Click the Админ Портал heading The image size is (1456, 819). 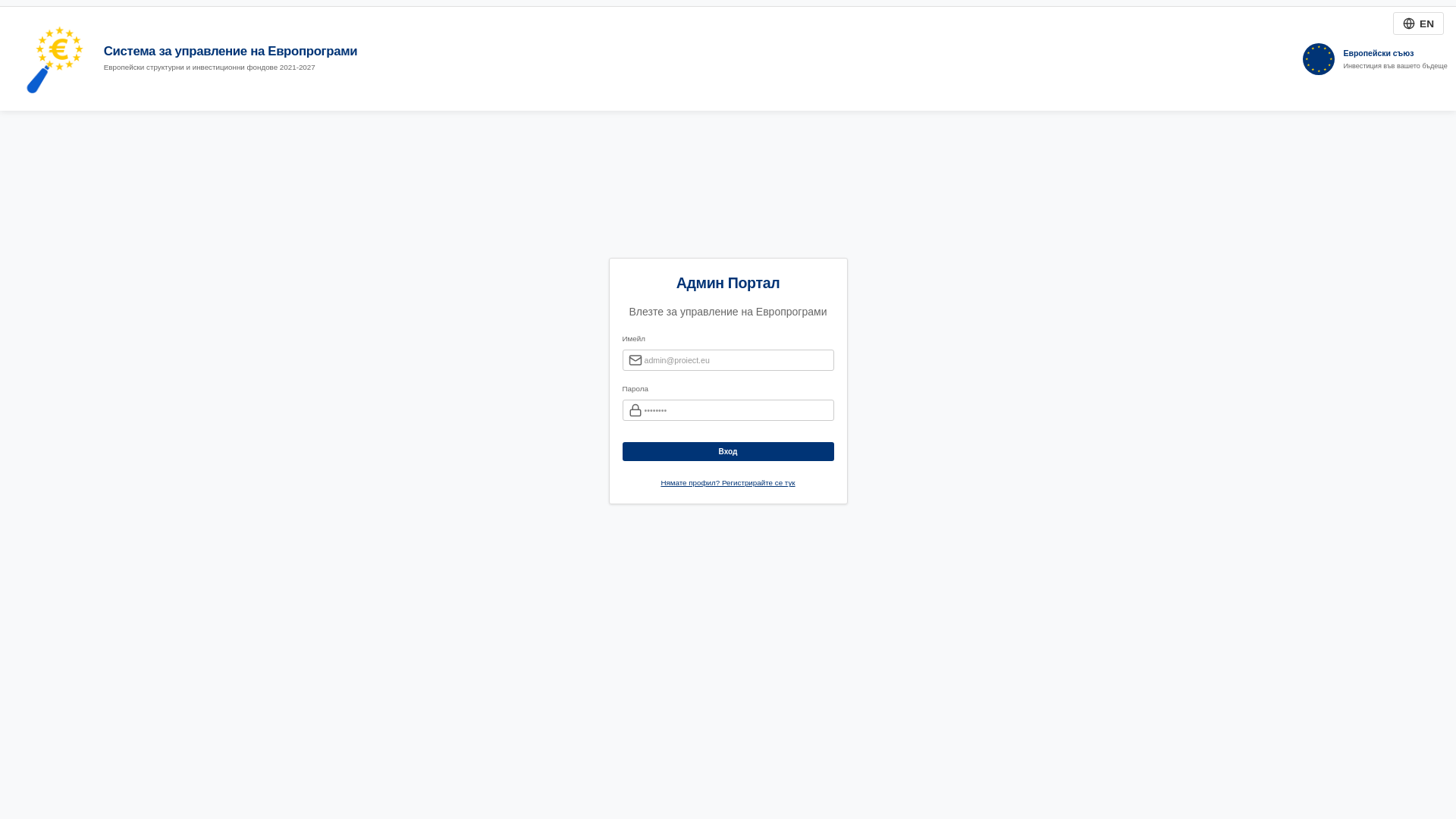[x=728, y=283]
